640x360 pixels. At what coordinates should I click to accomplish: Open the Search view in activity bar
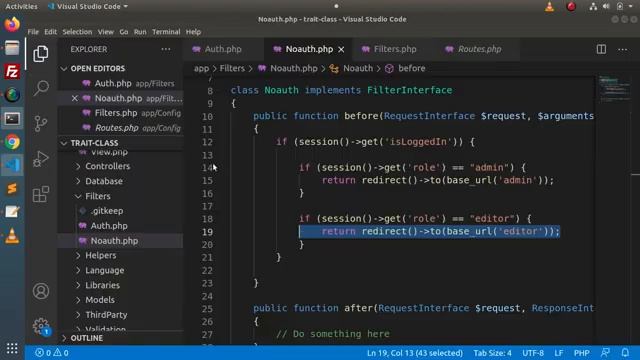click(x=41, y=88)
